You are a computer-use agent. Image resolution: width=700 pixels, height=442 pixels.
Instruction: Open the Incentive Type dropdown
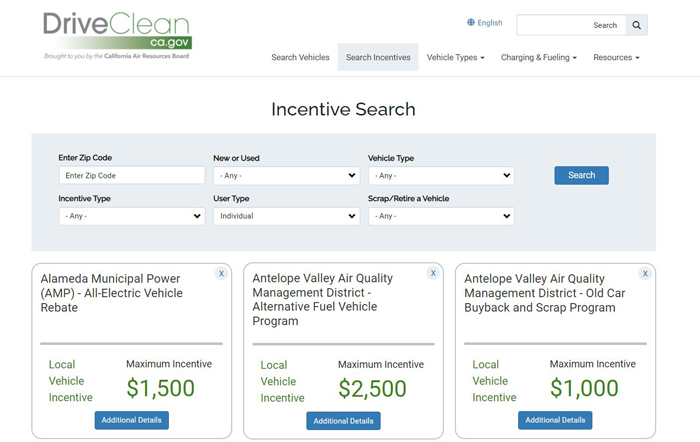(132, 216)
